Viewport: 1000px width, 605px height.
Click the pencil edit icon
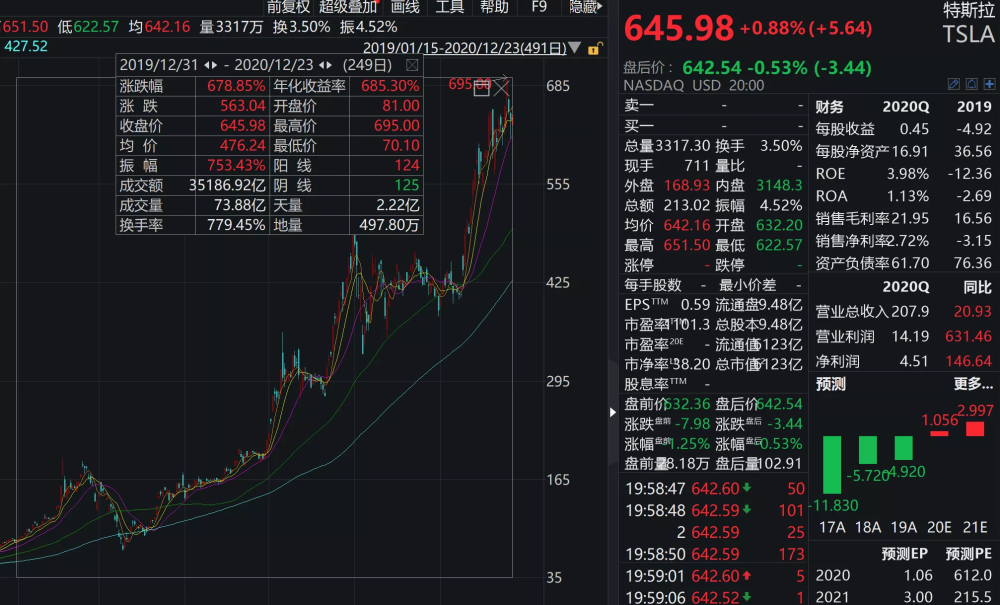pos(953,84)
